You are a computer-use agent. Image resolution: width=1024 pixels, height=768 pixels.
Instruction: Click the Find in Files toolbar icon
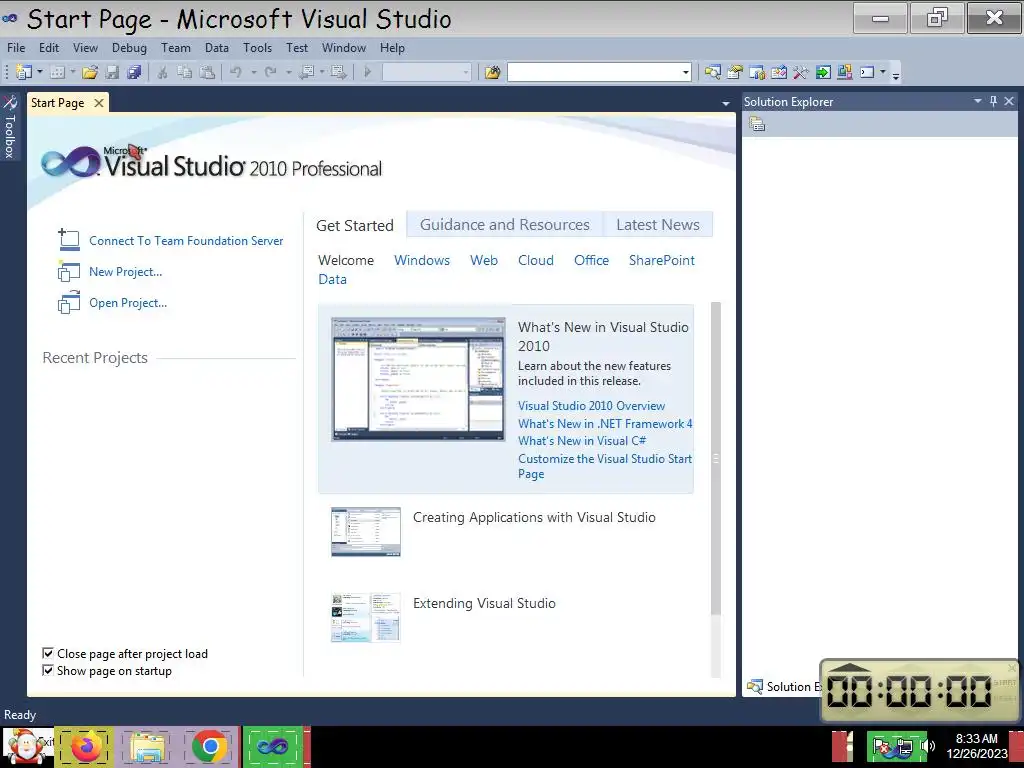click(x=492, y=72)
